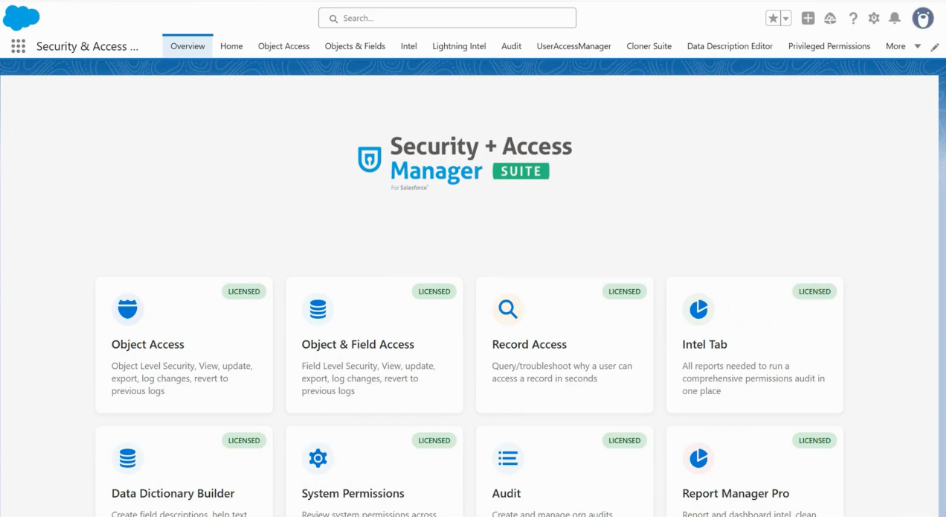
Task: Click the Object Access shield icon
Action: 127,309
